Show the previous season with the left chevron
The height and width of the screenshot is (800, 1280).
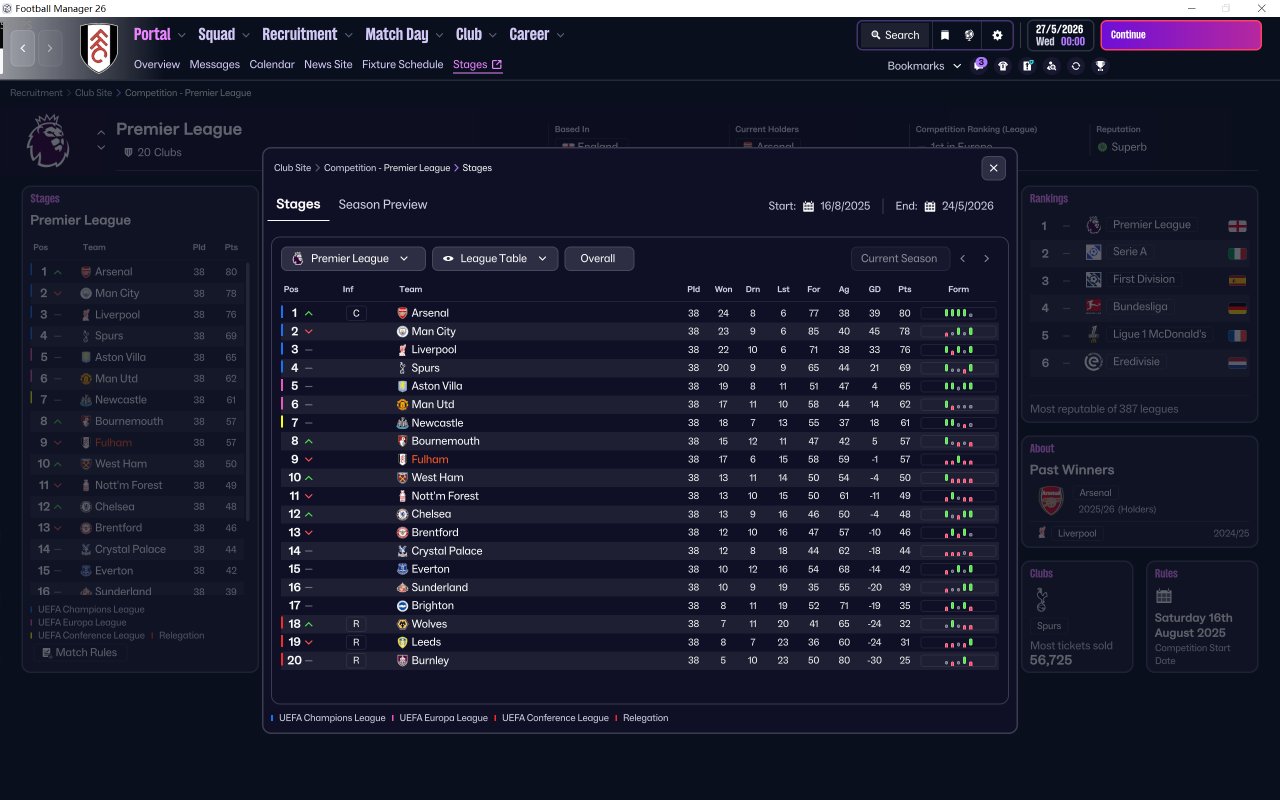coord(963,259)
